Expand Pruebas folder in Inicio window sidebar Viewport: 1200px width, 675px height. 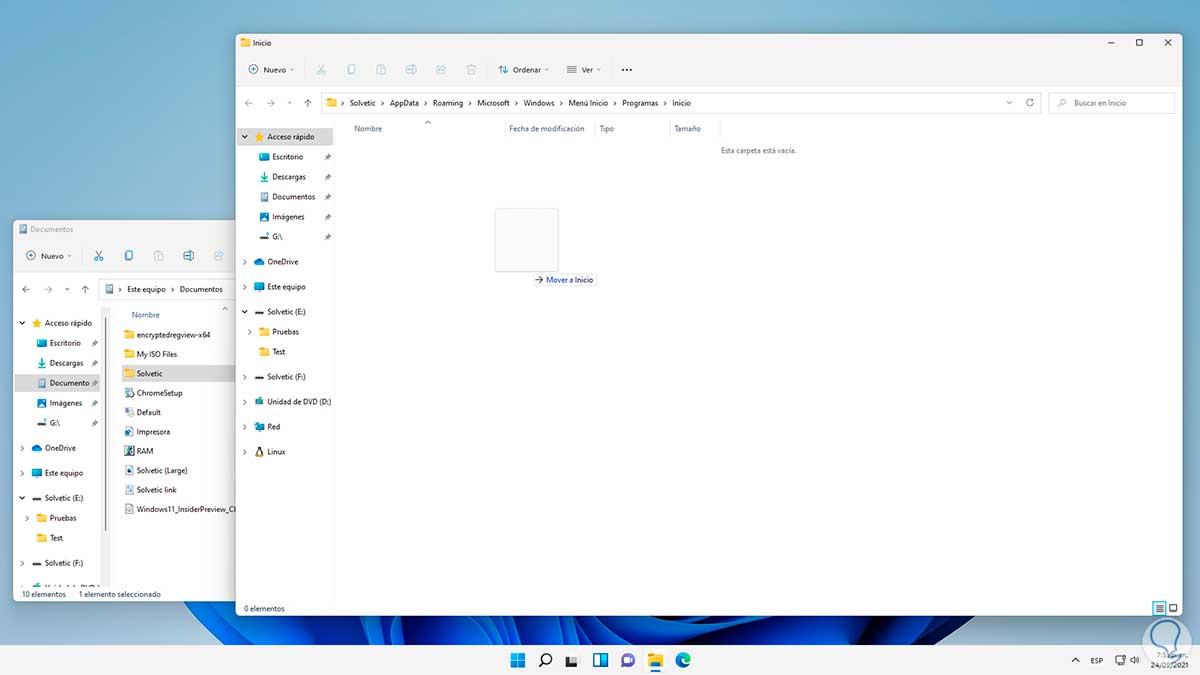249,332
